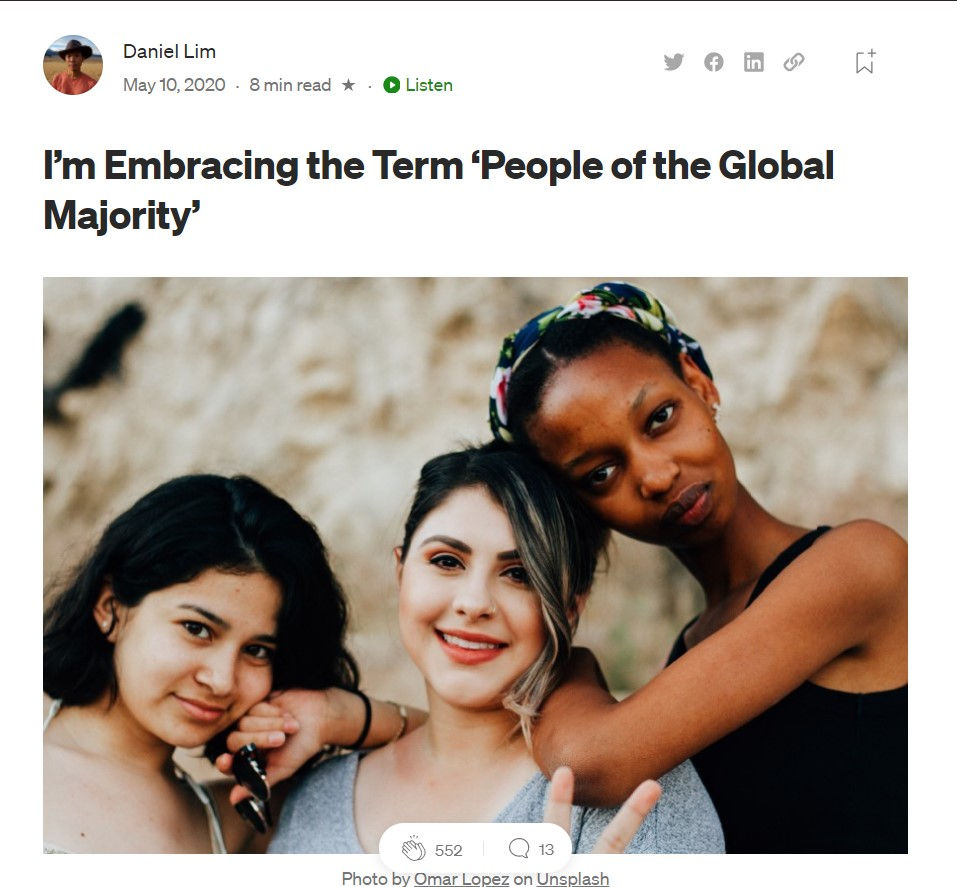Share the article on Twitter
The height and width of the screenshot is (887, 957).
tap(674, 62)
